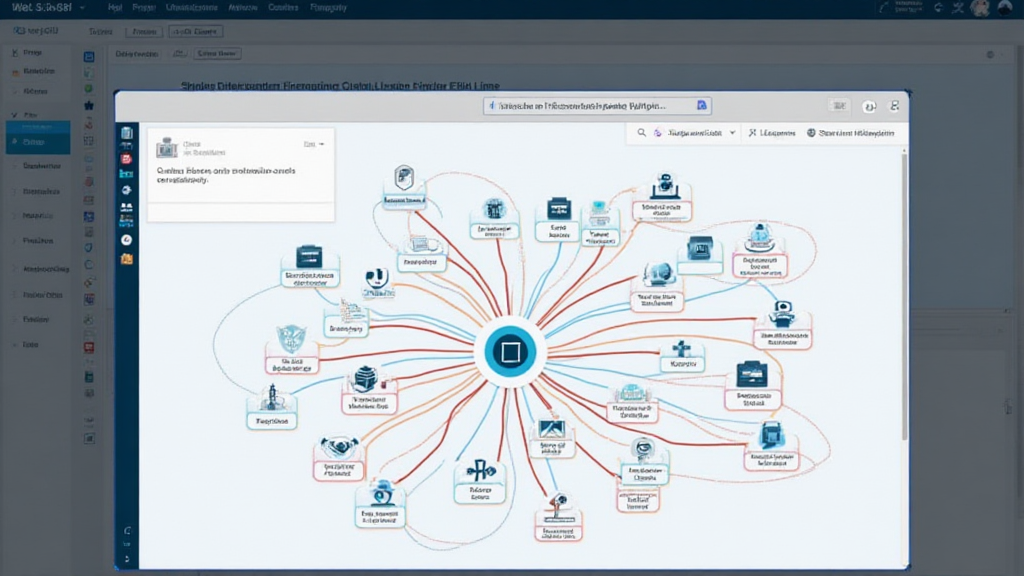Image resolution: width=1024 pixels, height=576 pixels.
Task: Open the app title dropdown in the top-left
Action: pos(81,8)
